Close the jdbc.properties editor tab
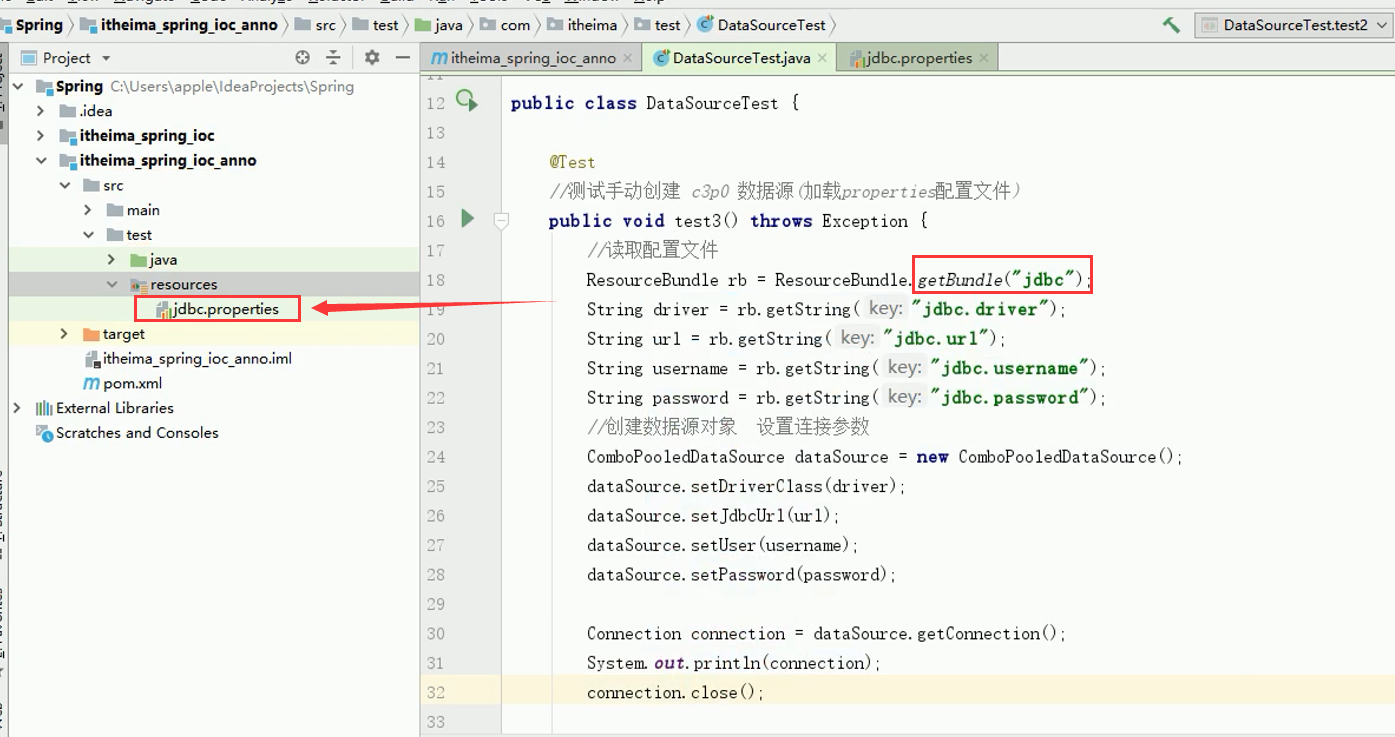The image size is (1395, 737). (984, 58)
